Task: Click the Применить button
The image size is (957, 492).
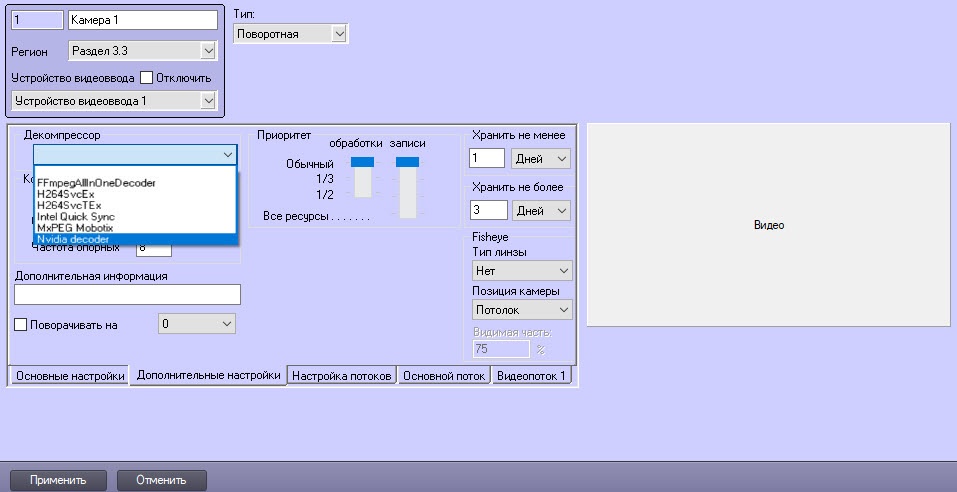Action: click(x=58, y=480)
